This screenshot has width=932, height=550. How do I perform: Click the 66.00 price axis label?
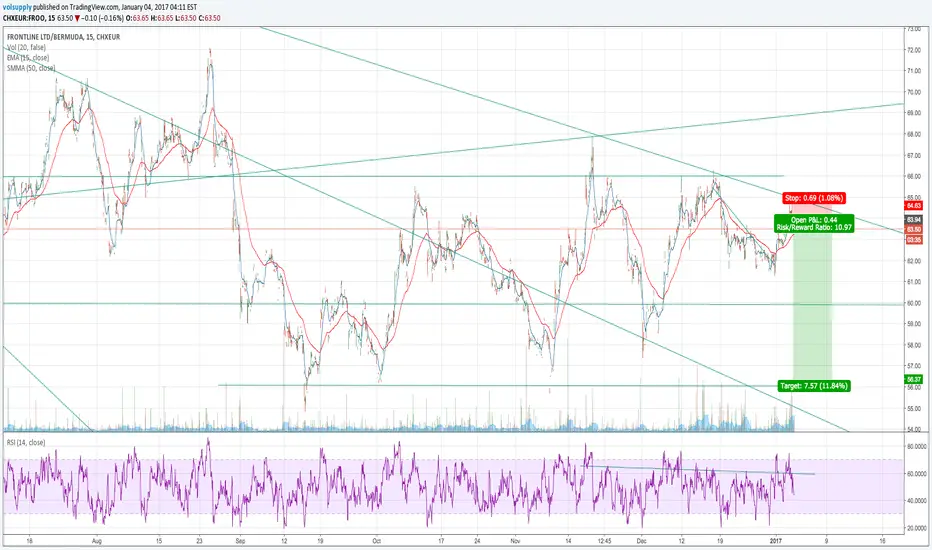[914, 177]
